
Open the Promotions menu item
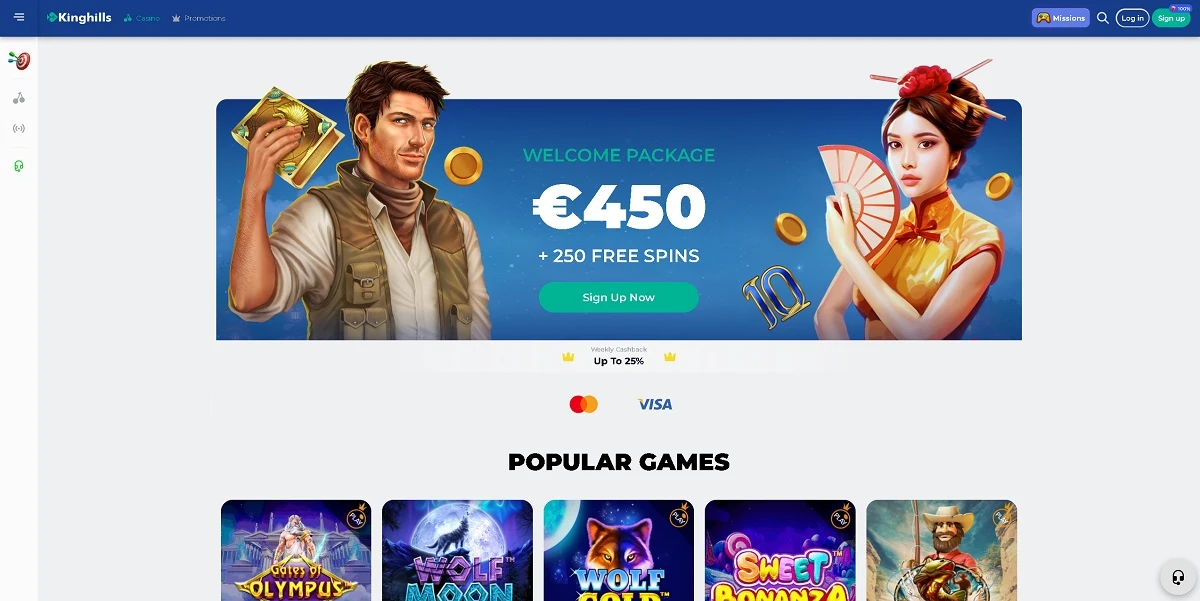point(199,18)
